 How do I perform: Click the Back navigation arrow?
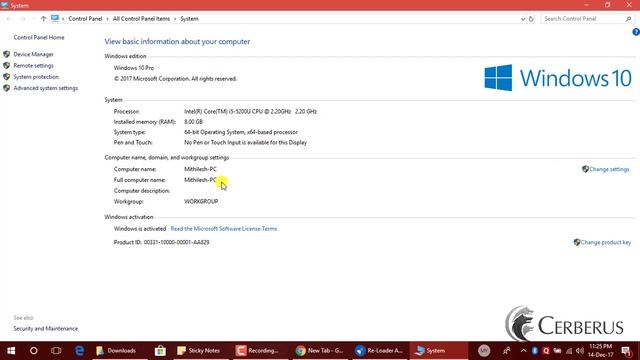click(9, 19)
